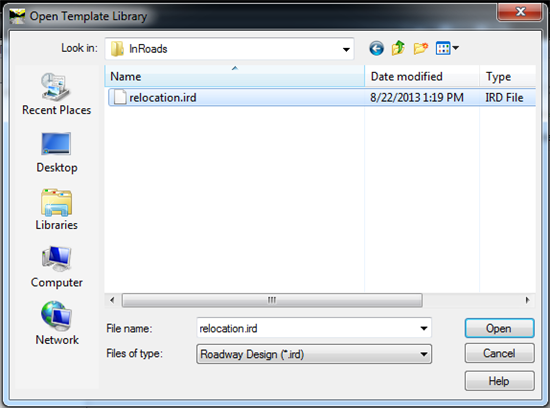Open the View Menu icon

tap(447, 48)
